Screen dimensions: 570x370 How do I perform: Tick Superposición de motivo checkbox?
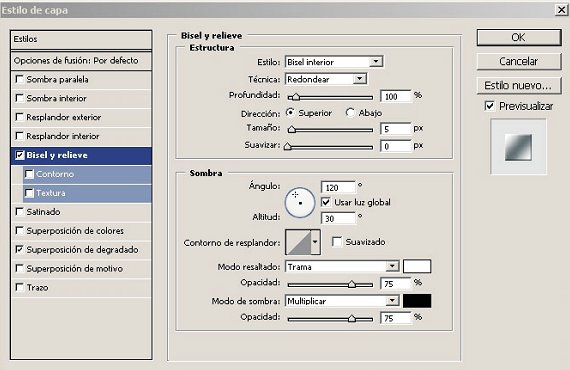pos(19,268)
